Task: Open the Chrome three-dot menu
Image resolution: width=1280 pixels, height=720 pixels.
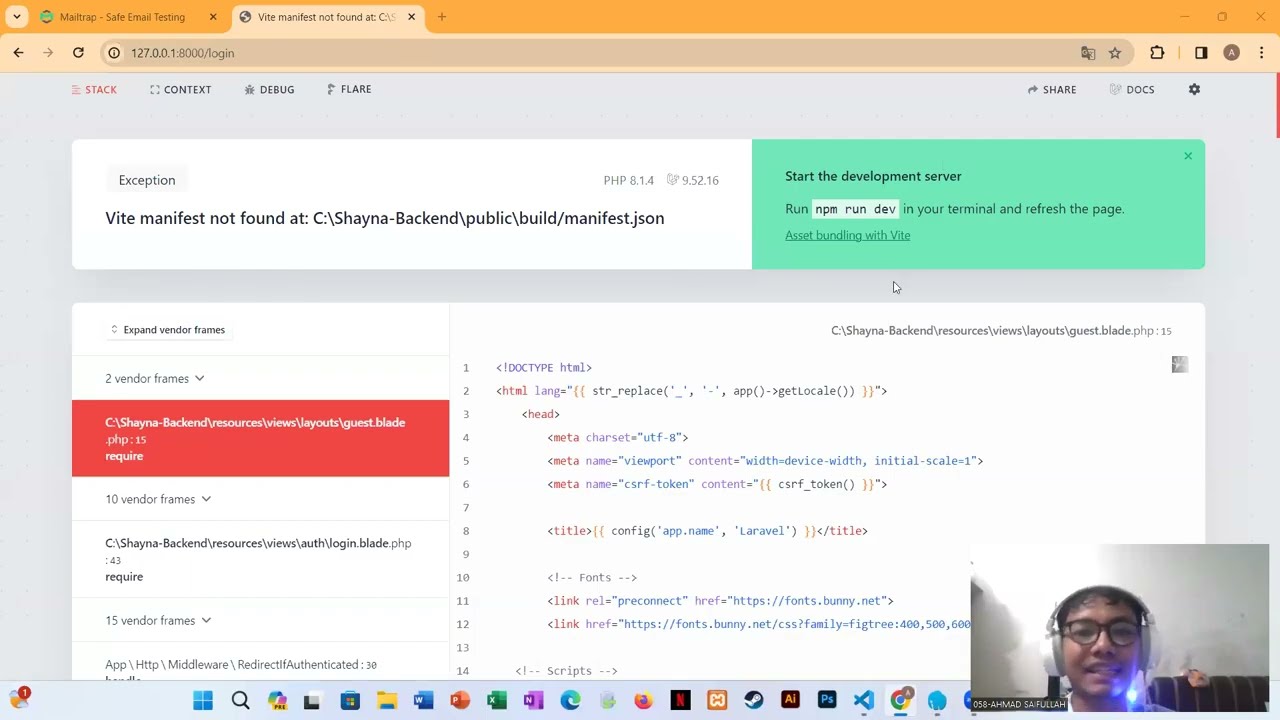Action: pyautogui.click(x=1262, y=53)
